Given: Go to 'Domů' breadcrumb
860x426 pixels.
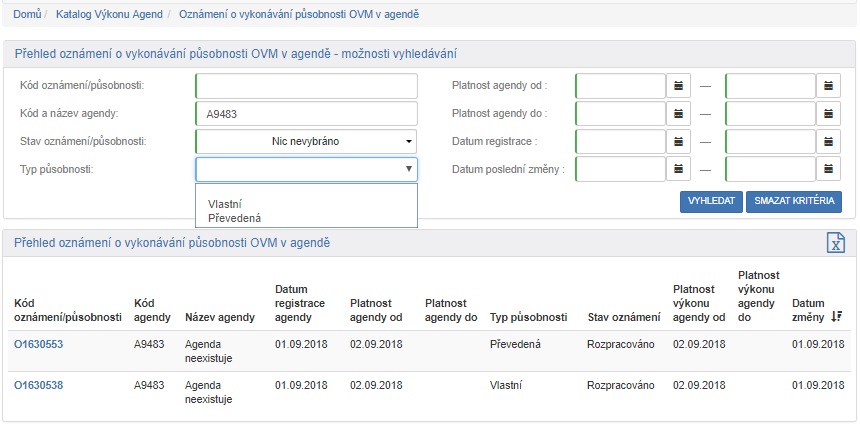Looking at the screenshot, I should pos(26,14).
